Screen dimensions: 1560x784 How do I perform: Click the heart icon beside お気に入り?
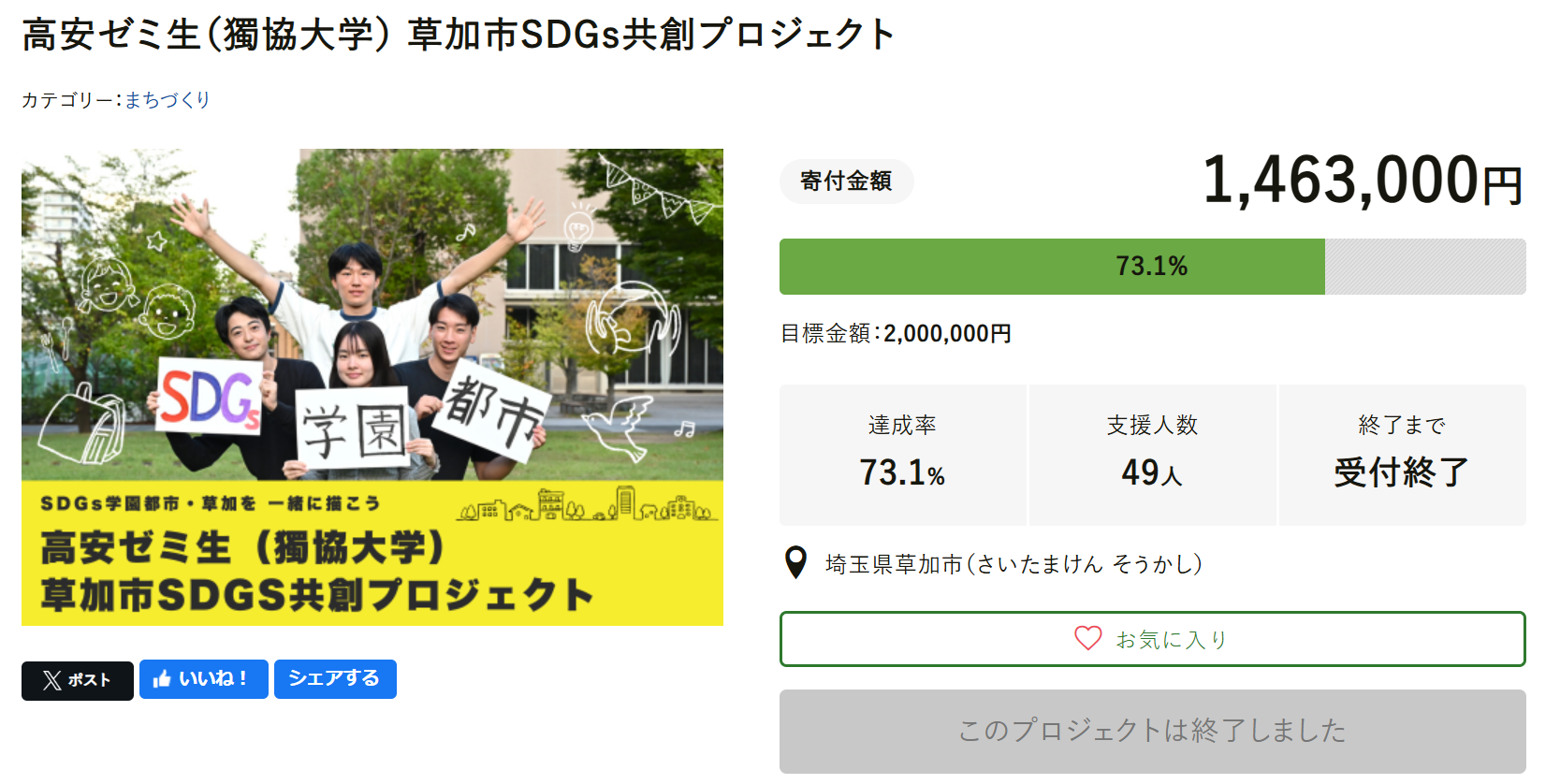coord(1087,638)
